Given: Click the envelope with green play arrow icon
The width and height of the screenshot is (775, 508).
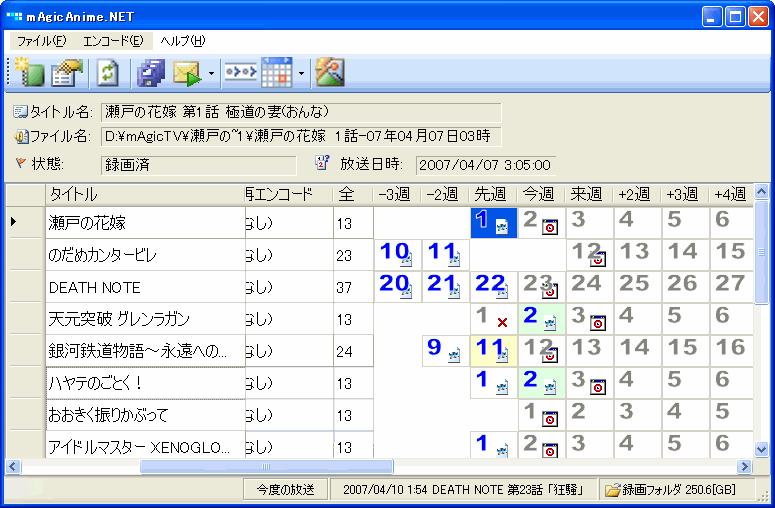Looking at the screenshot, I should [187, 73].
